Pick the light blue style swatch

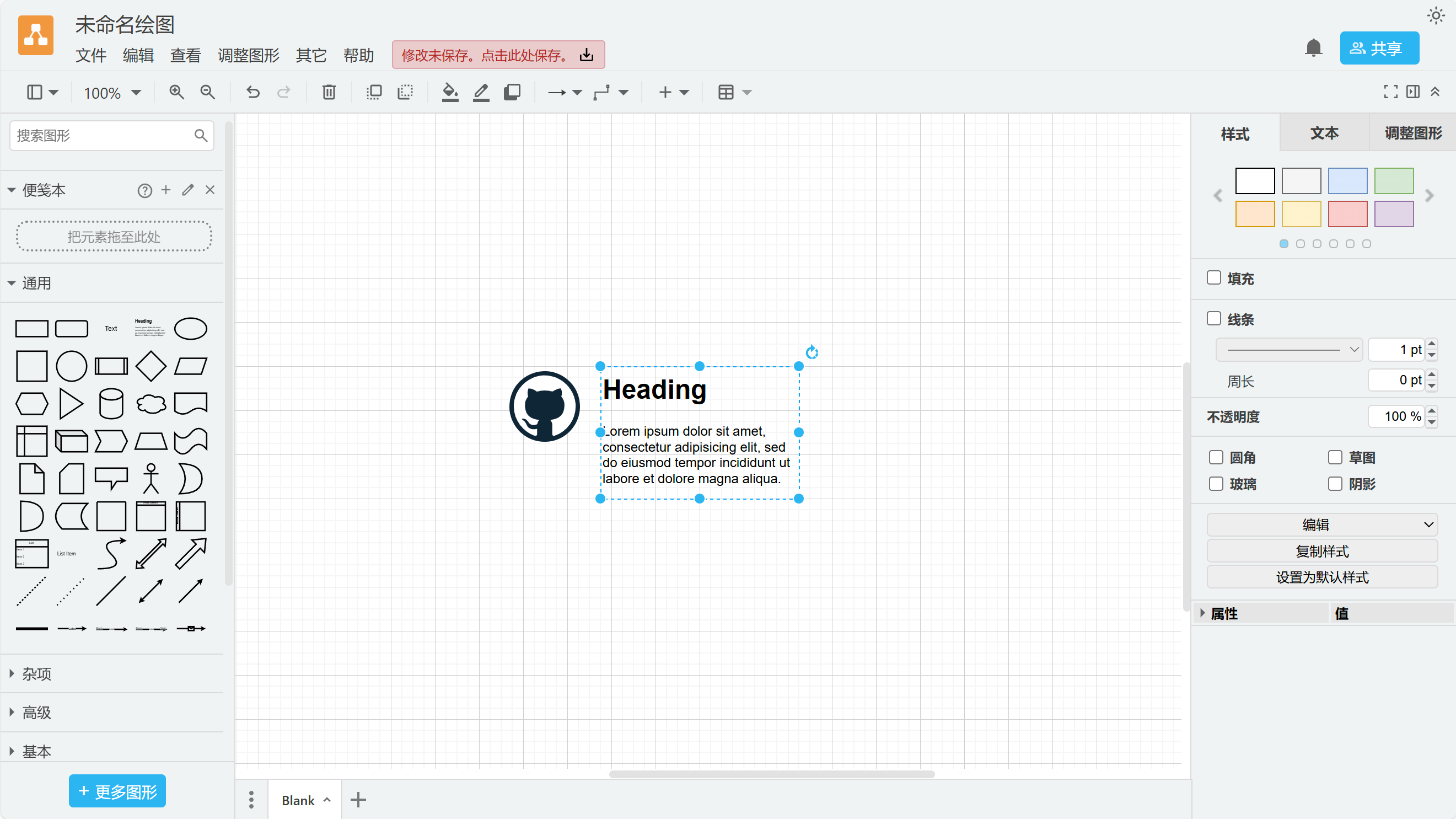tap(1347, 181)
